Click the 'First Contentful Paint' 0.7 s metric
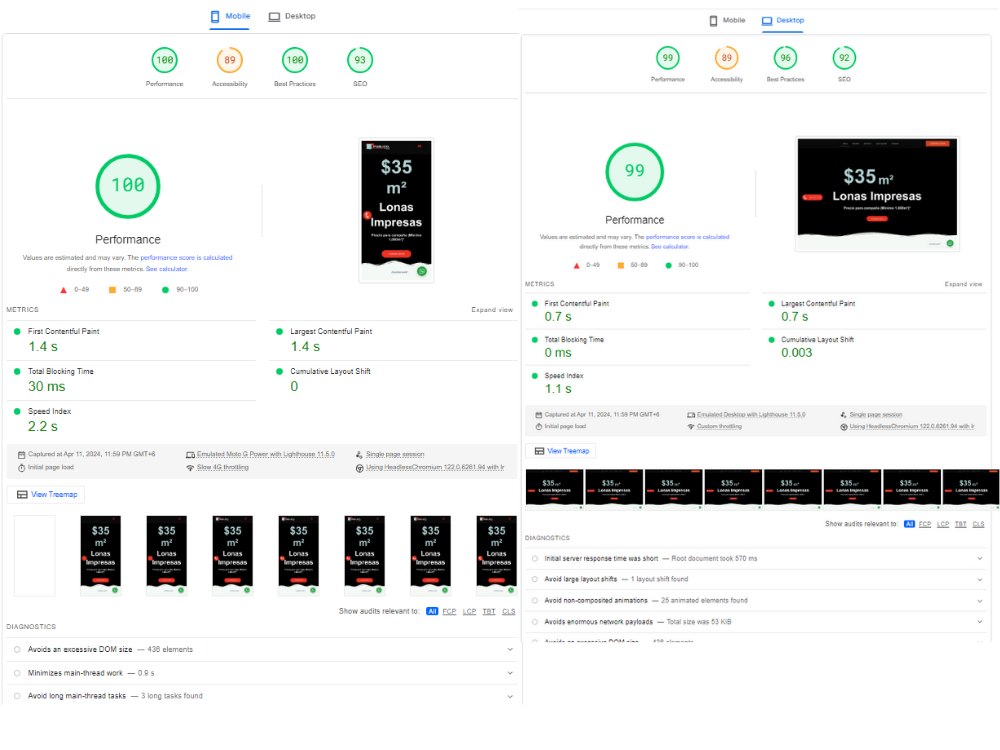Screen dimensions: 1000x750 pos(638,311)
